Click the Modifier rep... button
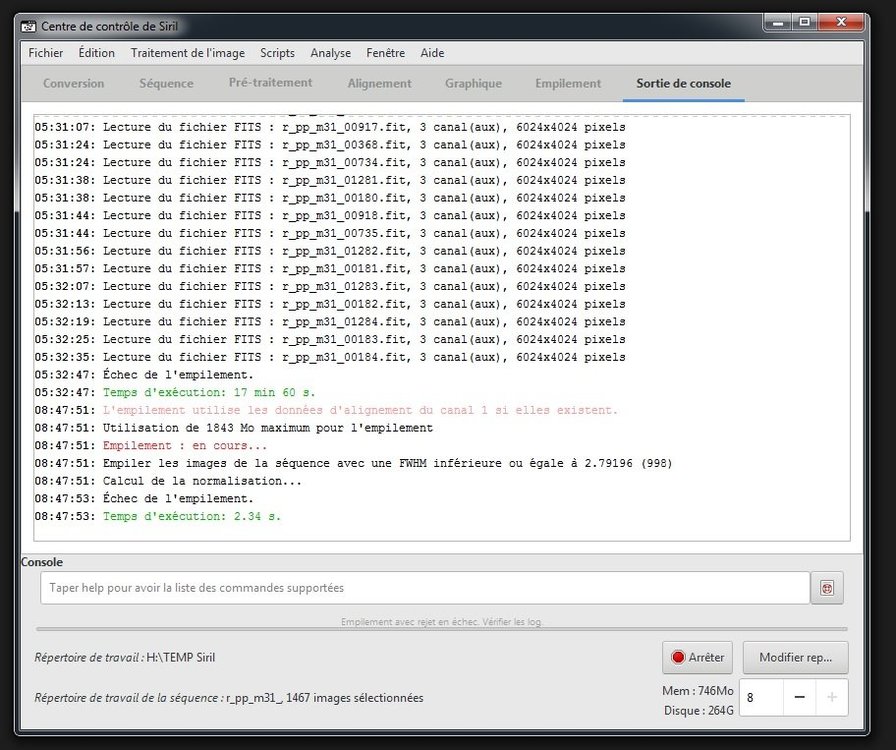896x750 pixels. coord(795,657)
